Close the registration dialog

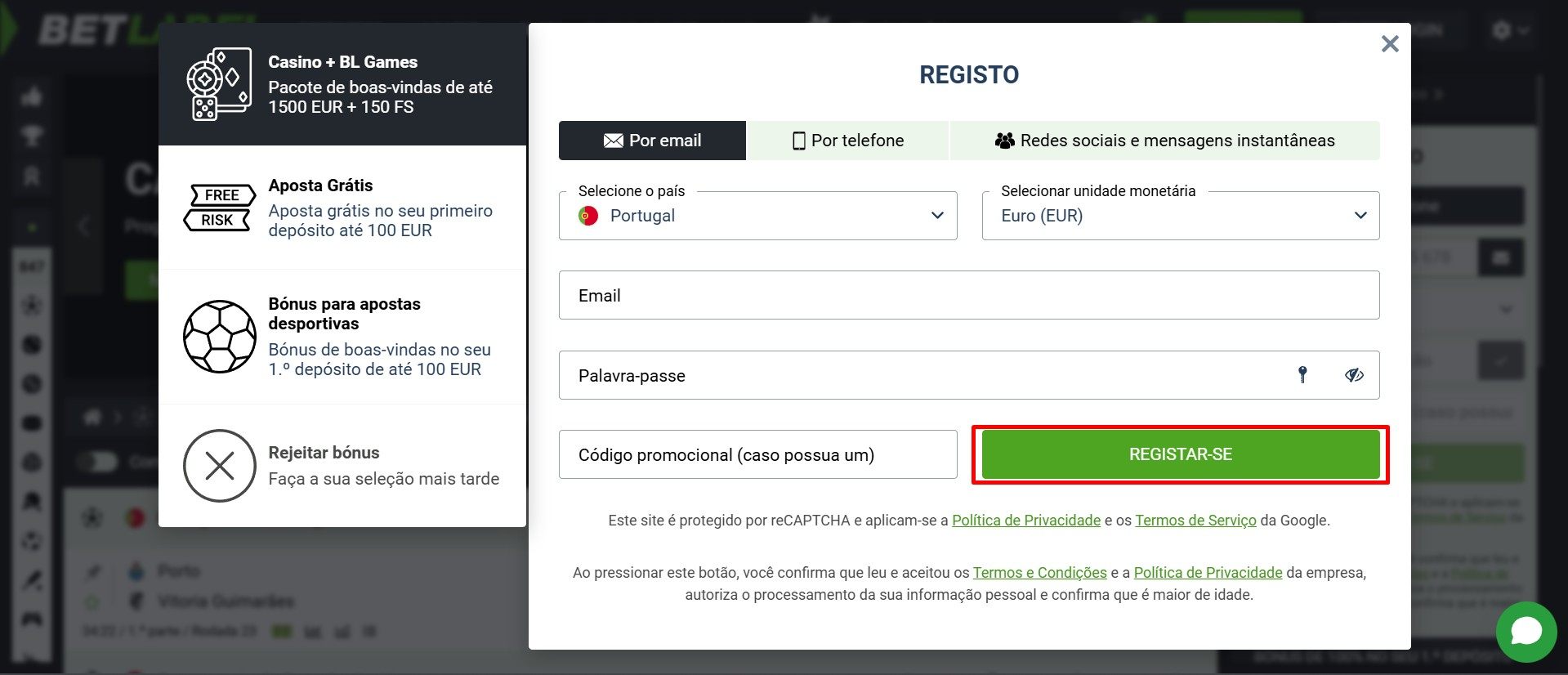pos(1390,44)
